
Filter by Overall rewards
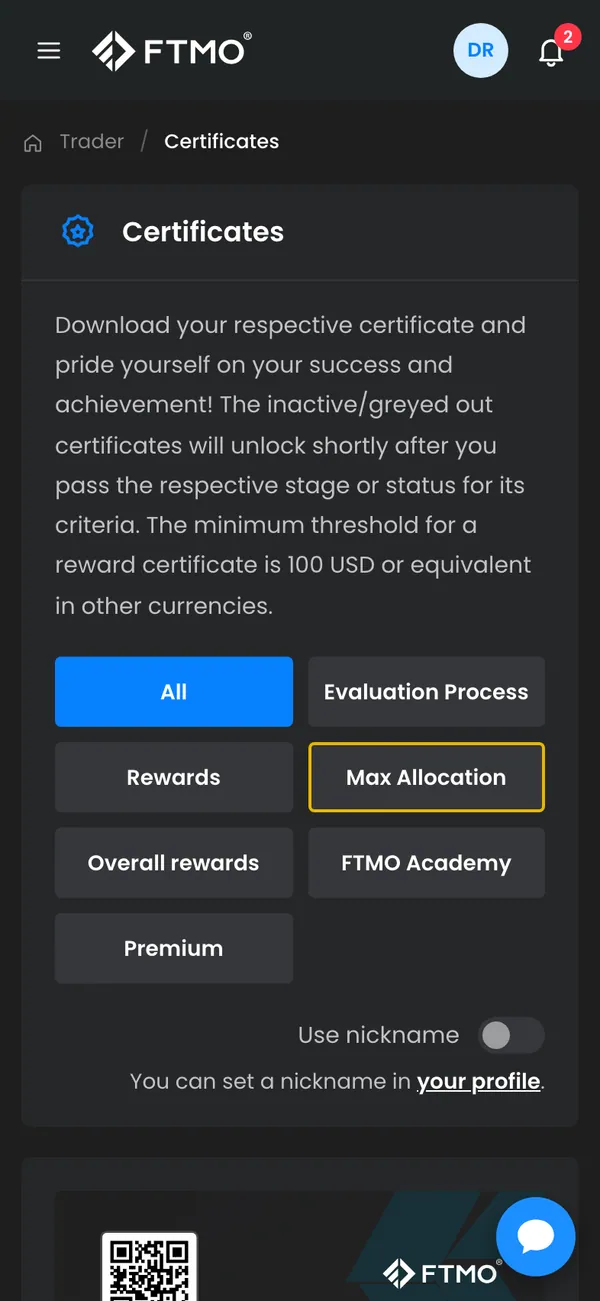click(174, 863)
